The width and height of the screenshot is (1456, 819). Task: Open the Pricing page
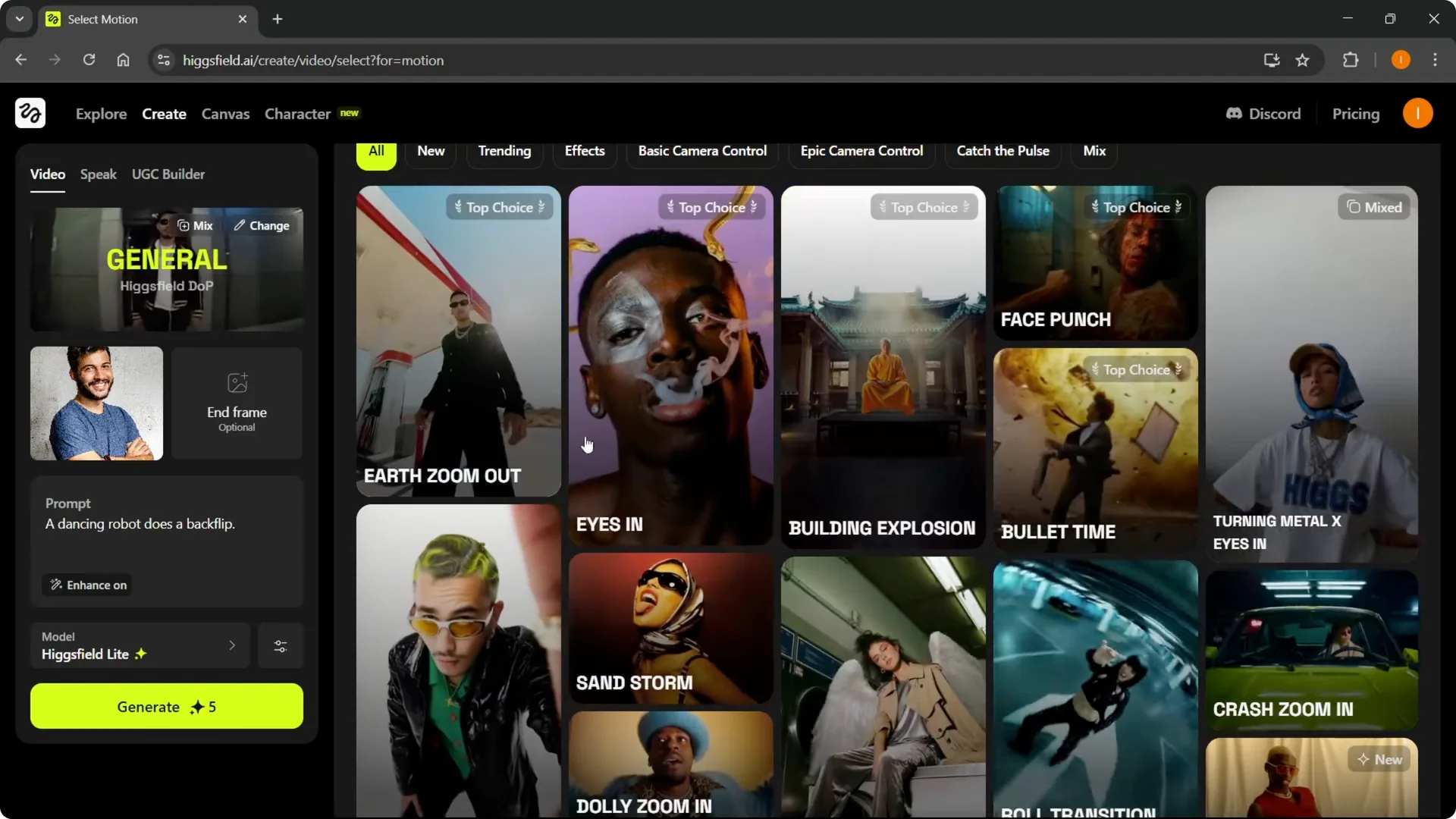(1356, 113)
